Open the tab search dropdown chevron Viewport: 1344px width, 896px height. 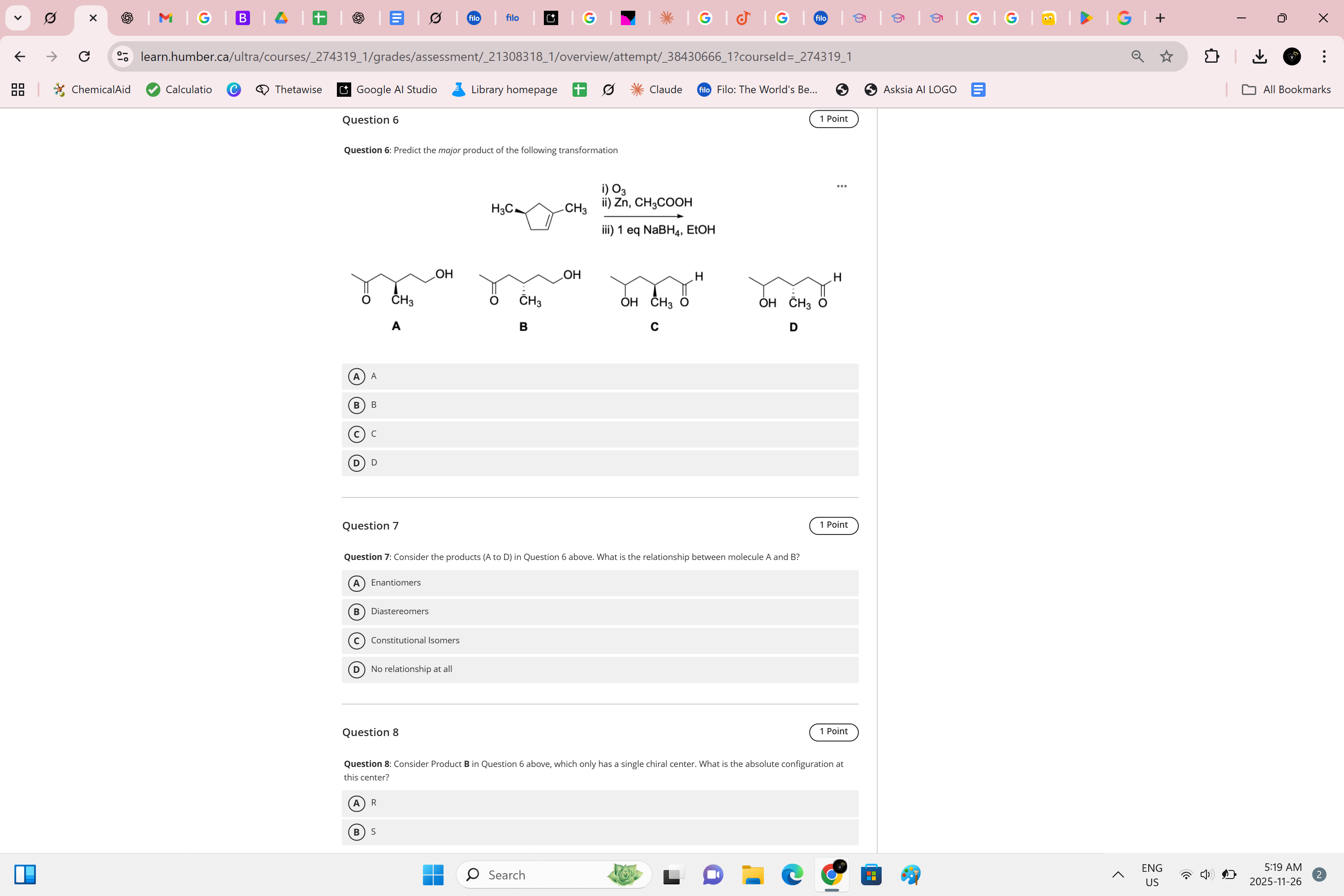click(x=18, y=18)
